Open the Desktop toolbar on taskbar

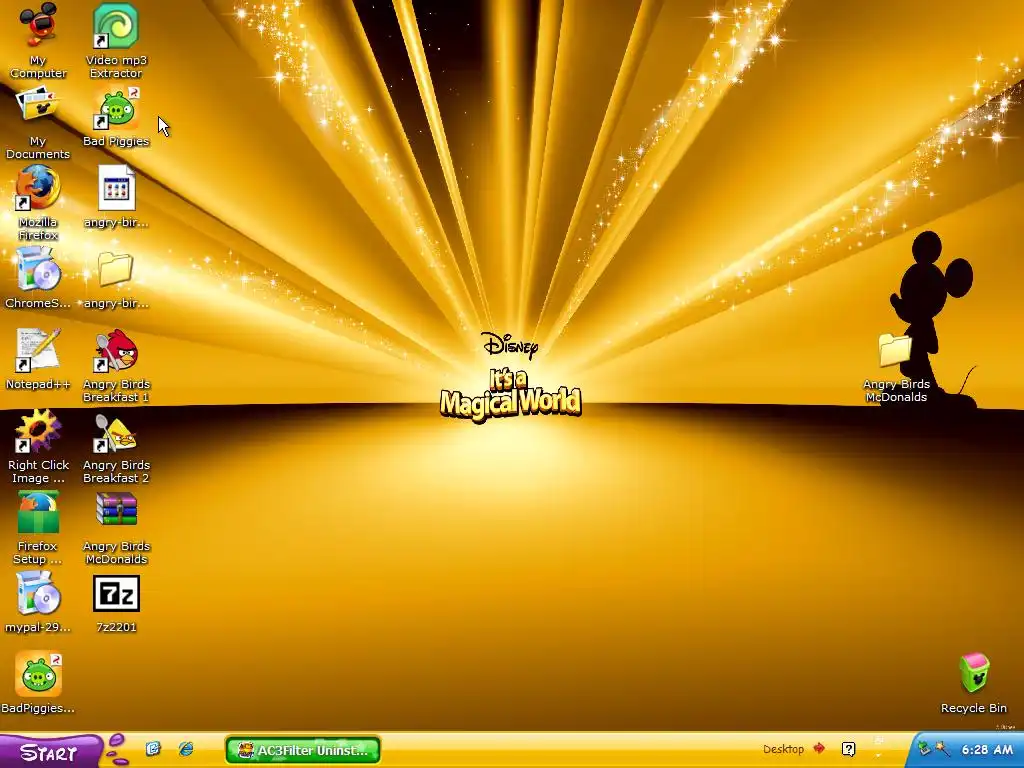click(x=783, y=749)
